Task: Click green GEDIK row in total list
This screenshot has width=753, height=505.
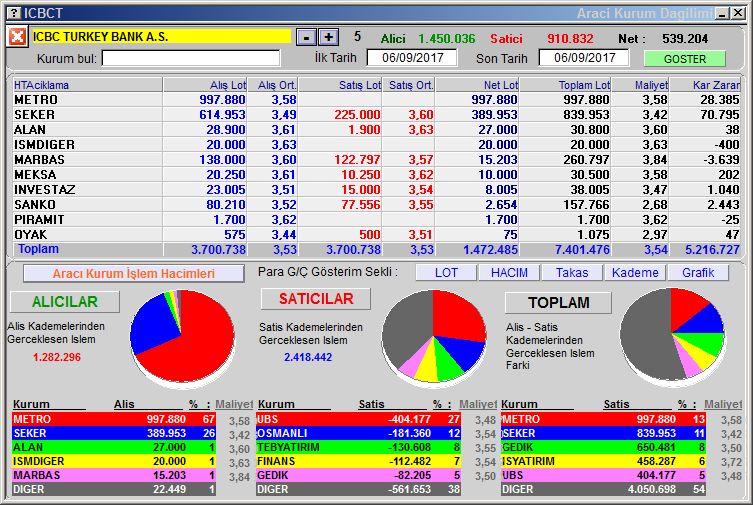Action: click(x=604, y=447)
